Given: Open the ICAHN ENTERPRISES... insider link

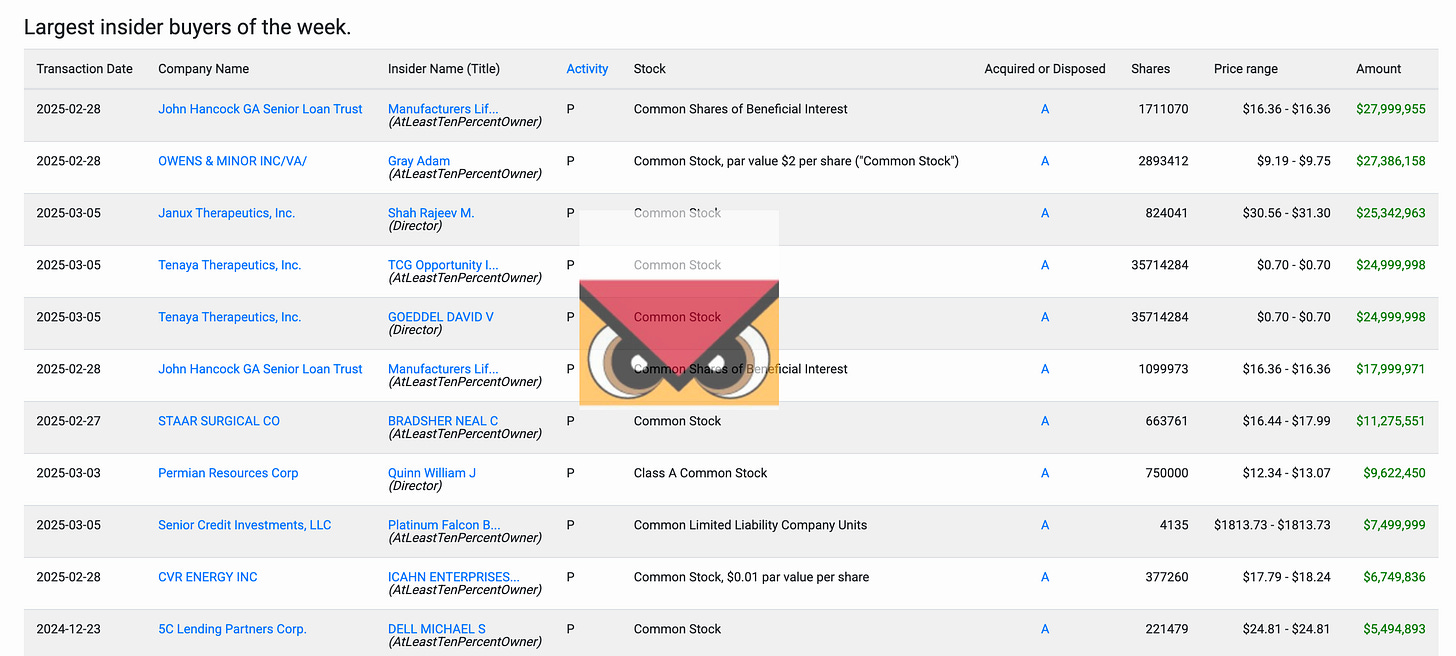Looking at the screenshot, I should pos(454,577).
